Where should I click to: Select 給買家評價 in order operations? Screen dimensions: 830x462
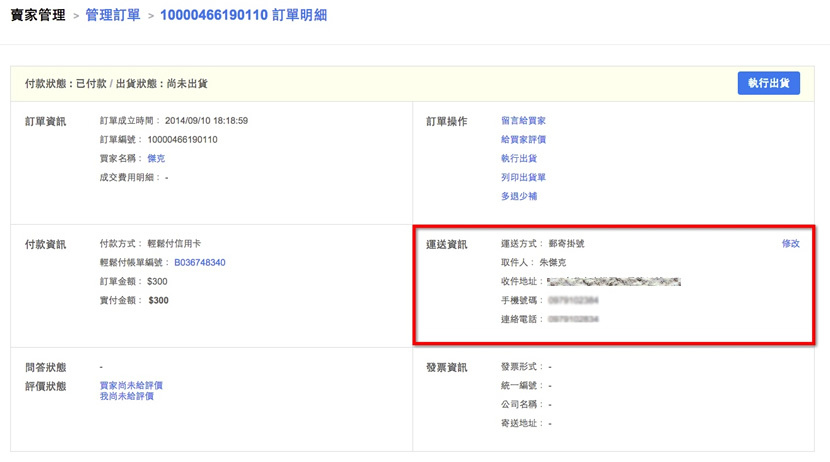(x=523, y=140)
